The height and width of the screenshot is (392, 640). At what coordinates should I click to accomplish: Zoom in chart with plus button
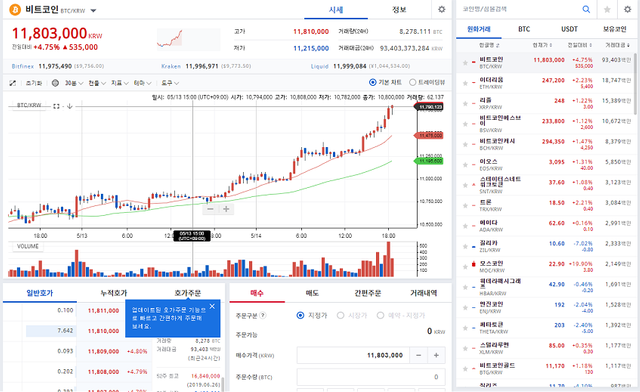coord(226,209)
